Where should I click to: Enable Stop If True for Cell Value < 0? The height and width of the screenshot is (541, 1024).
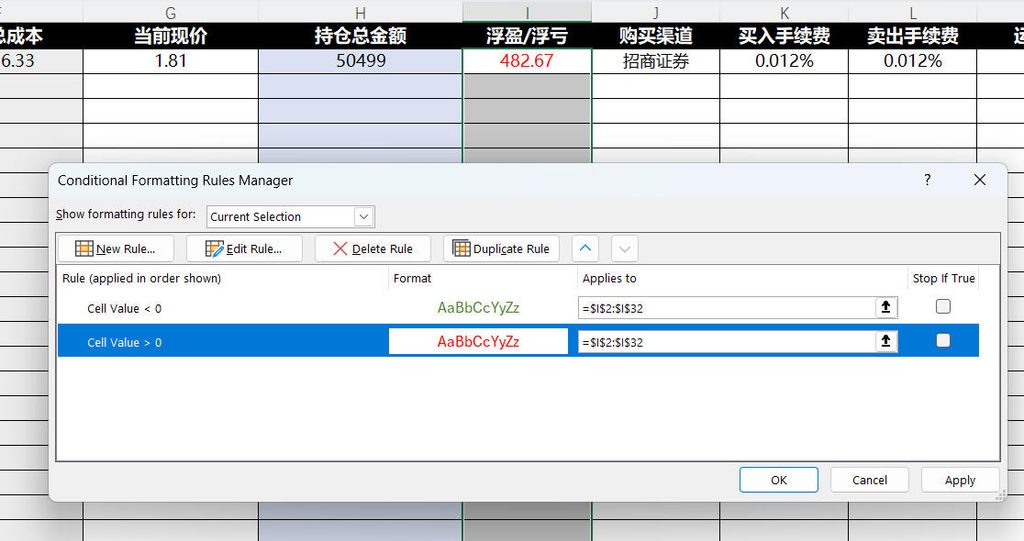[x=943, y=306]
